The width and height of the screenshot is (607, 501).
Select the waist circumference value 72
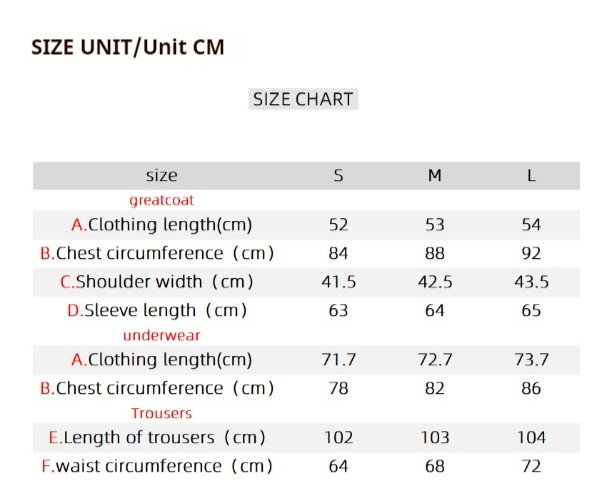(531, 465)
